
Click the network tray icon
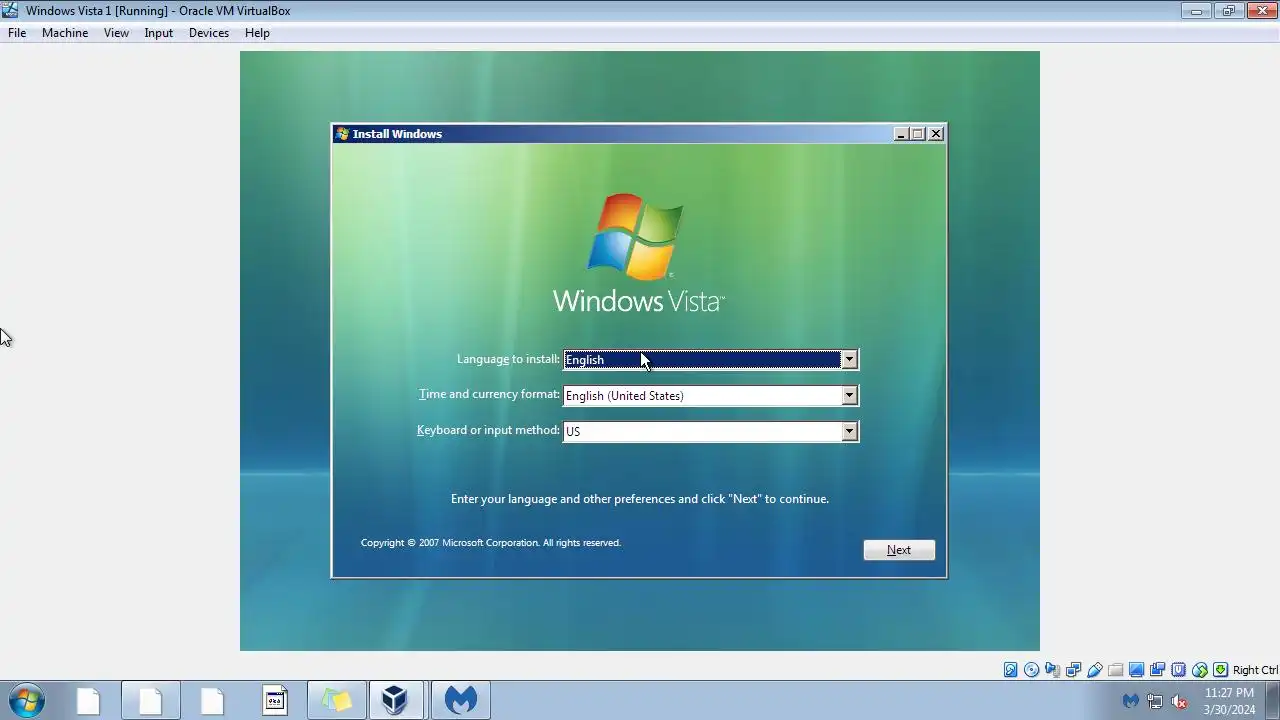[1155, 701]
